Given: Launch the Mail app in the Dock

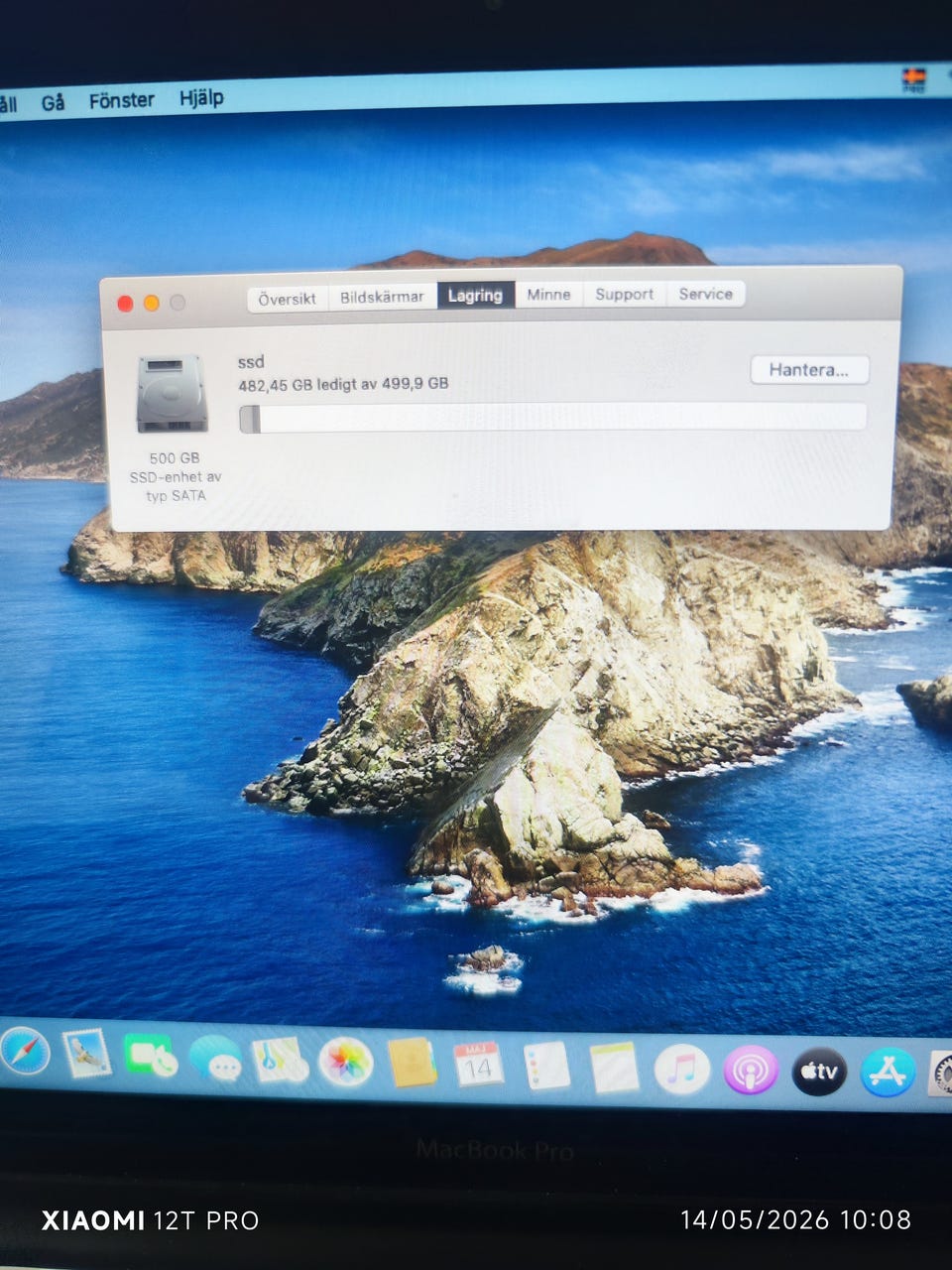Looking at the screenshot, I should coord(86,1054).
